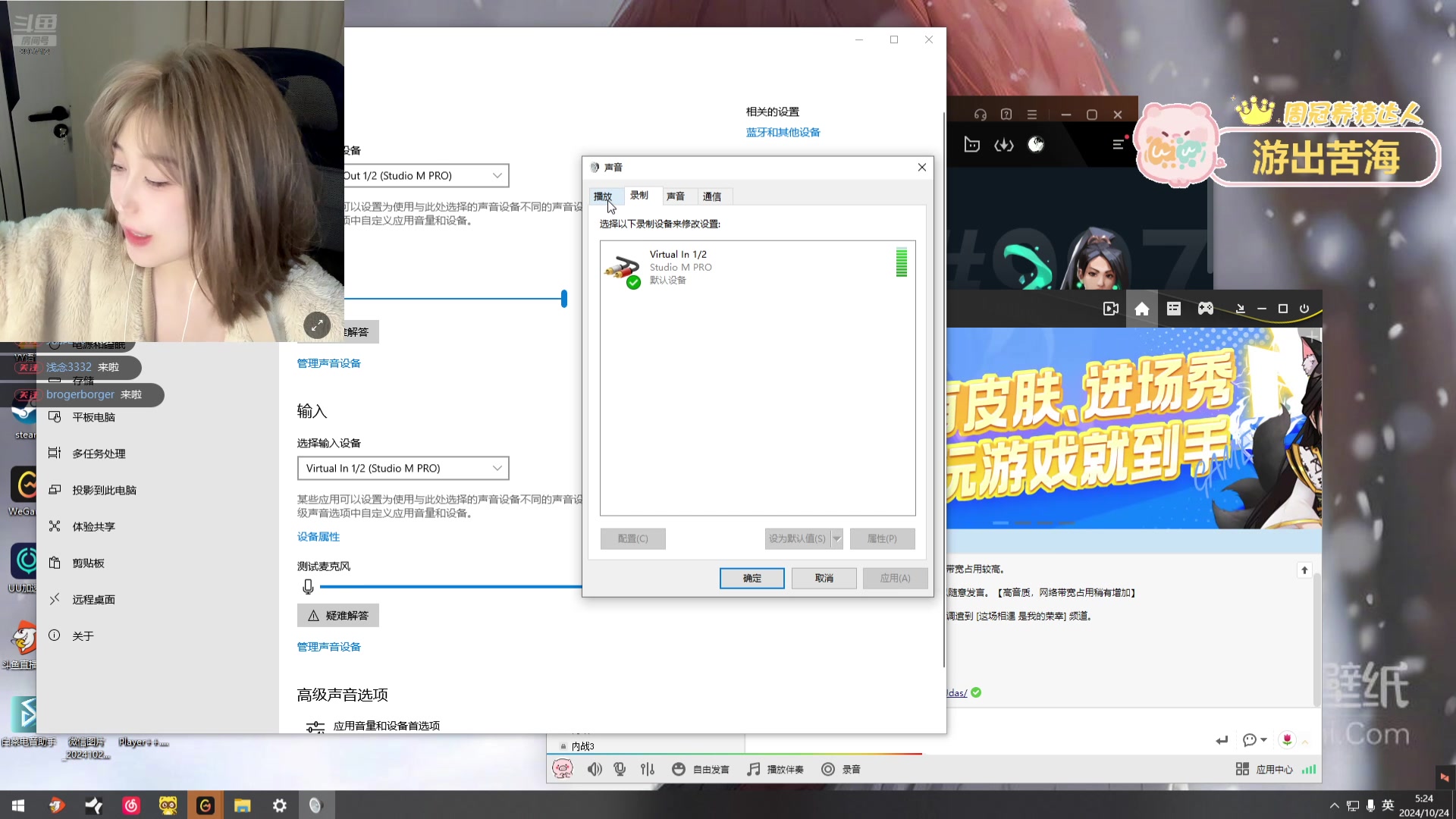This screenshot has width=1456, height=819.
Task: Click the send return-arrow icon in chat
Action: click(1222, 740)
